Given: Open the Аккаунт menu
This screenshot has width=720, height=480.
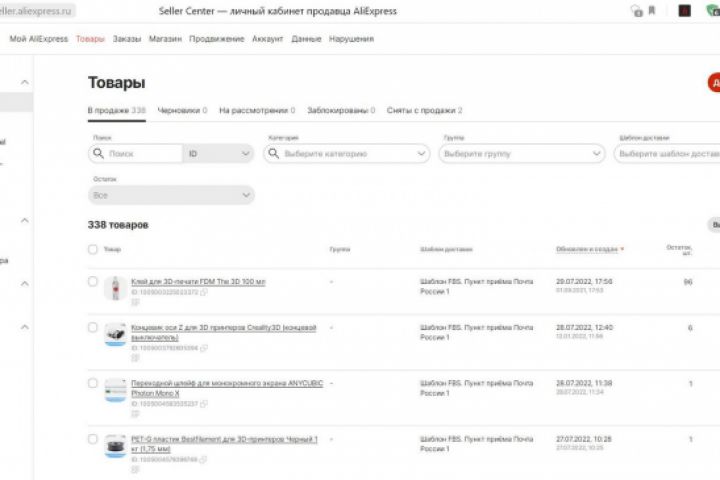Looking at the screenshot, I should click(268, 39).
